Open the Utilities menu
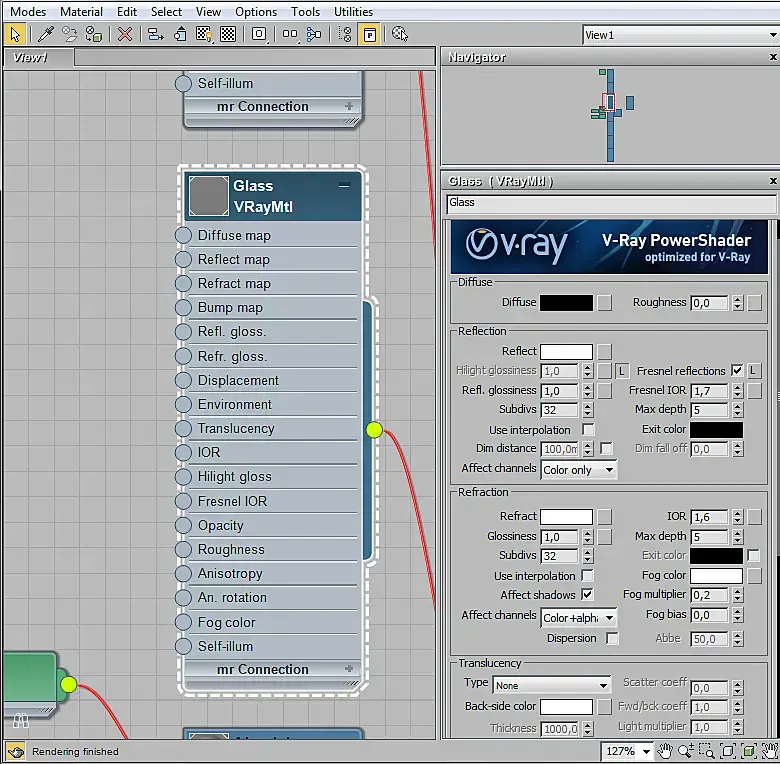 pos(353,11)
